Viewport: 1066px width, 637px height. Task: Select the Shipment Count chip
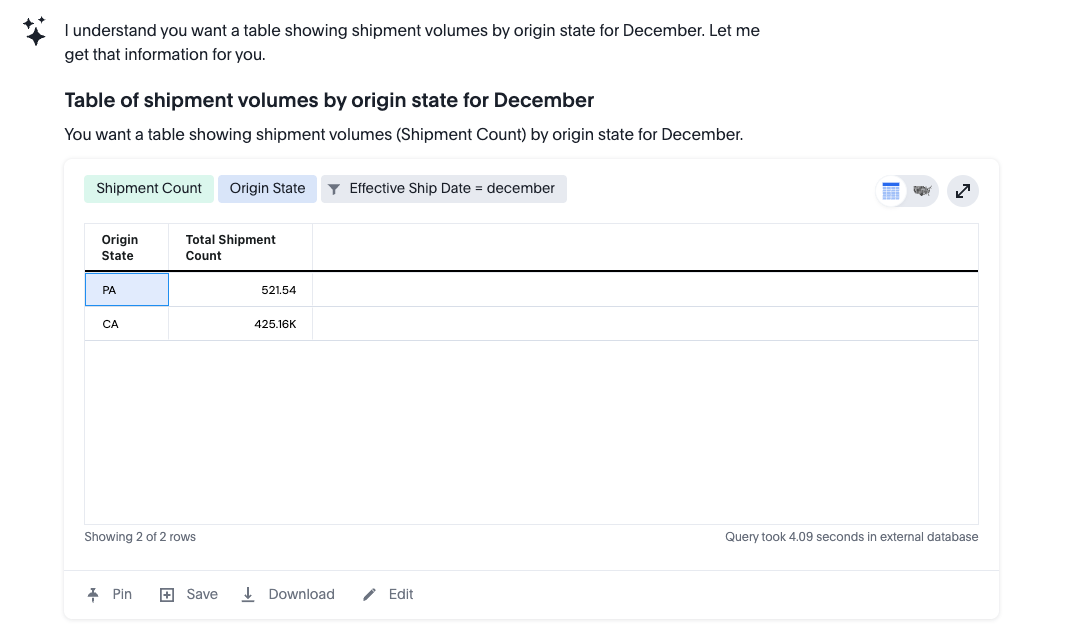pos(149,189)
